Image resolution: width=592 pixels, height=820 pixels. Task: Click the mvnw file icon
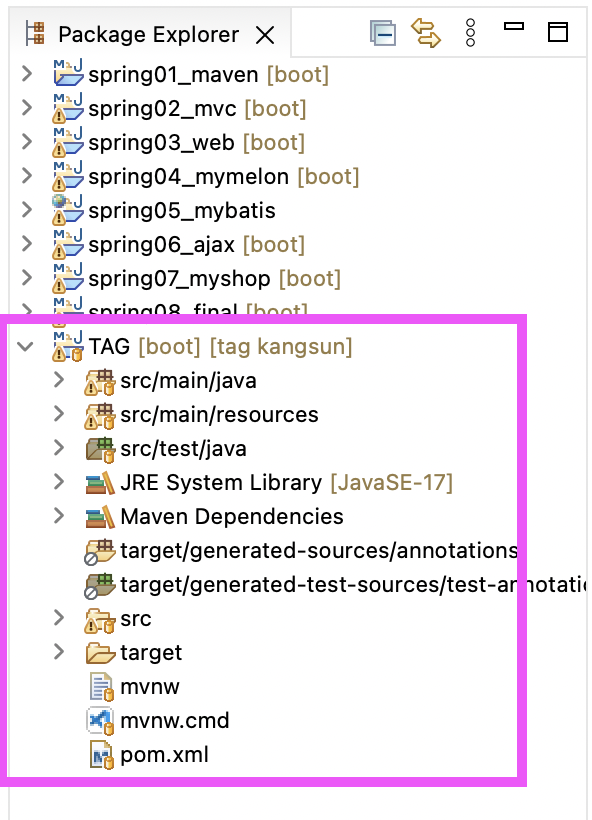[x=101, y=687]
